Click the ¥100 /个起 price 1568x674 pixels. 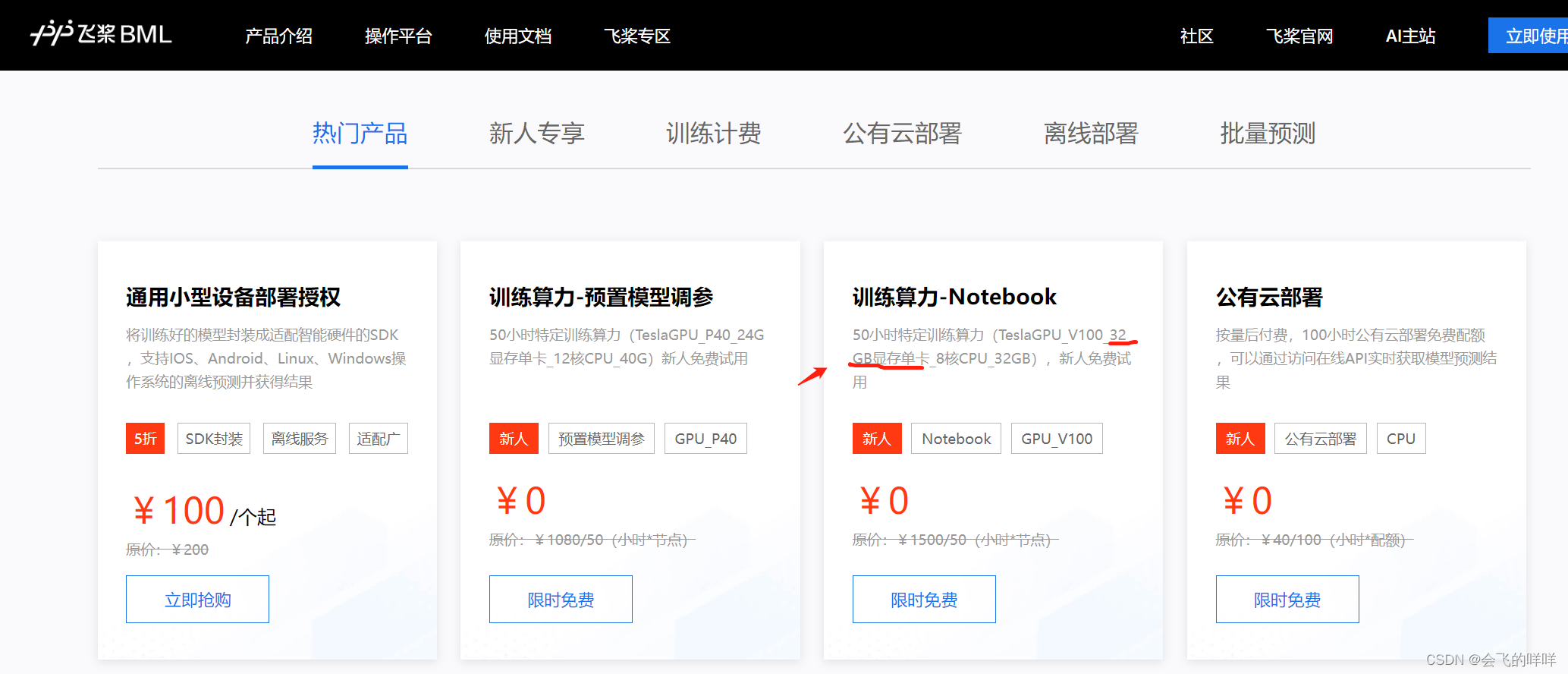(x=204, y=511)
